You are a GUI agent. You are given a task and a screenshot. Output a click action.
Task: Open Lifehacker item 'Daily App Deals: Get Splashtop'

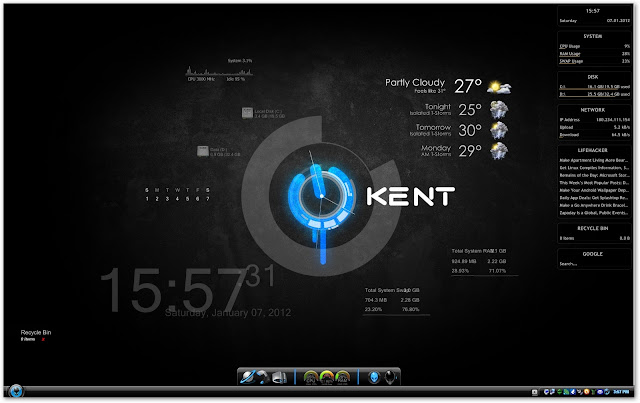coord(594,198)
